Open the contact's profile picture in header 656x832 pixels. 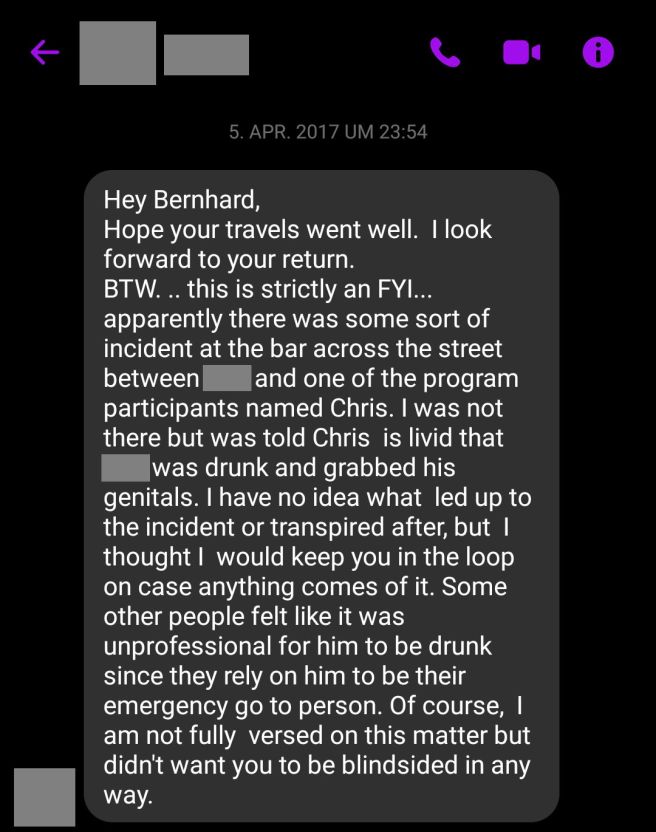117,53
